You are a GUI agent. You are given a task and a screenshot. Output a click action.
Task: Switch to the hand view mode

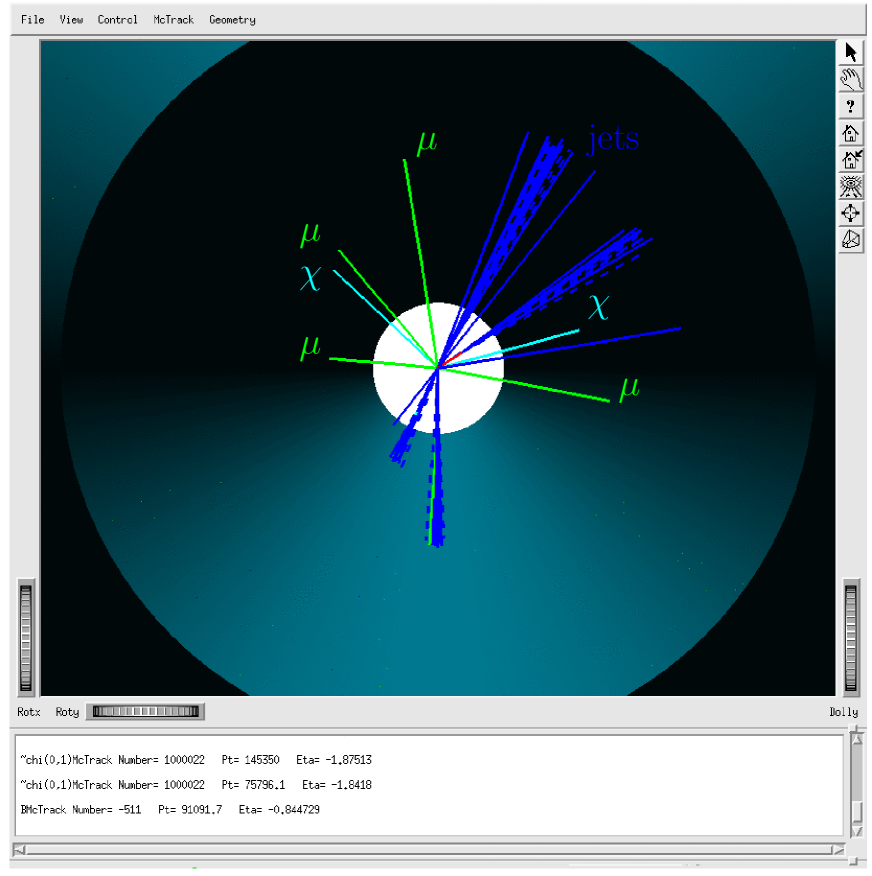click(851, 79)
